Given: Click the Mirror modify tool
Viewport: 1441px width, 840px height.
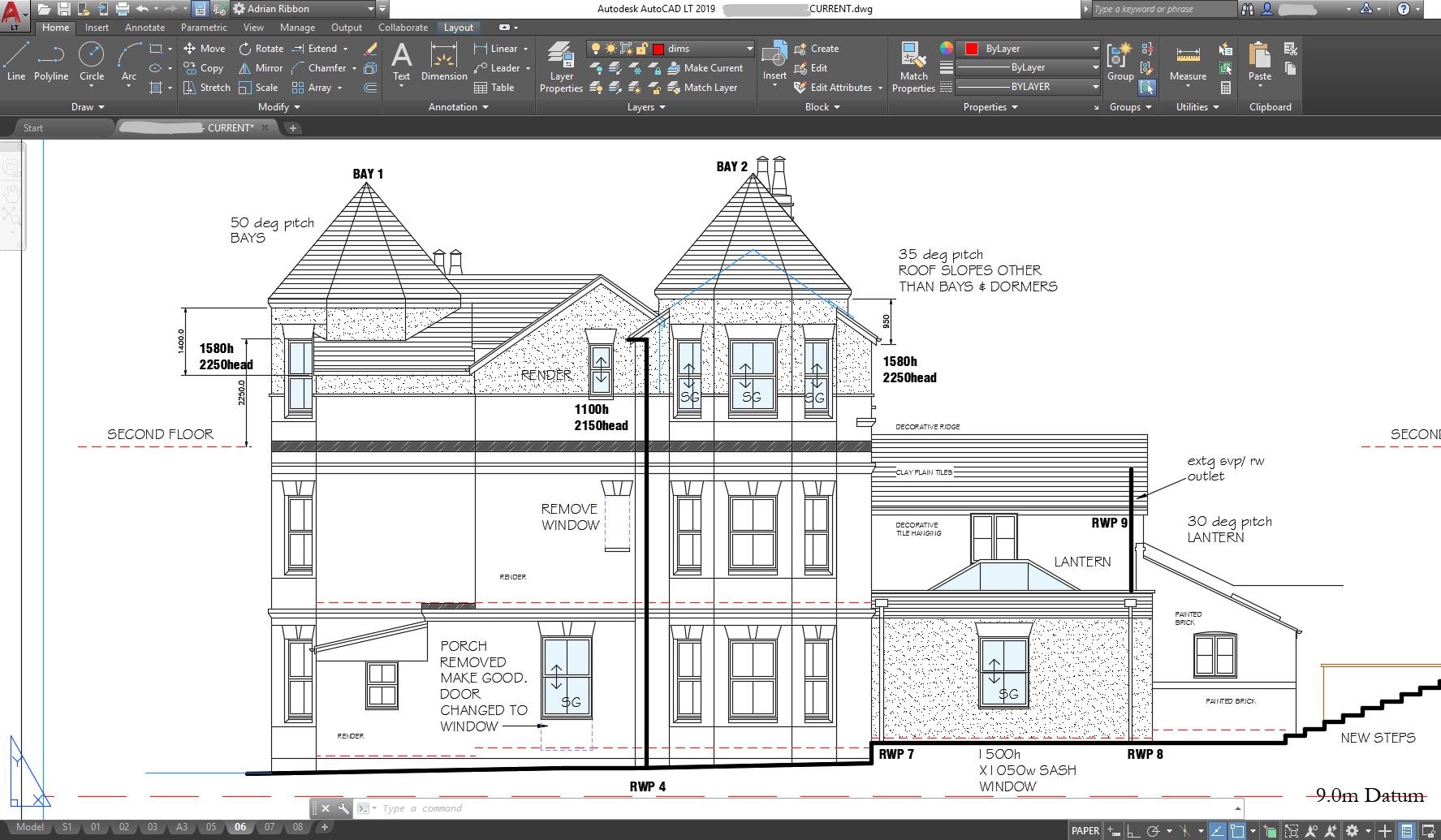Looking at the screenshot, I should point(261,68).
